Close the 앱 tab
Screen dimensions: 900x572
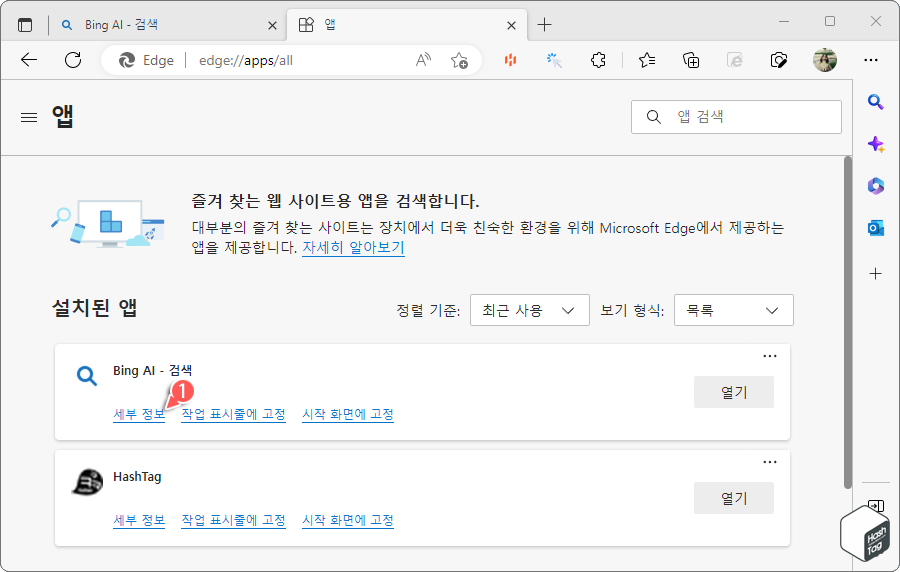511,25
